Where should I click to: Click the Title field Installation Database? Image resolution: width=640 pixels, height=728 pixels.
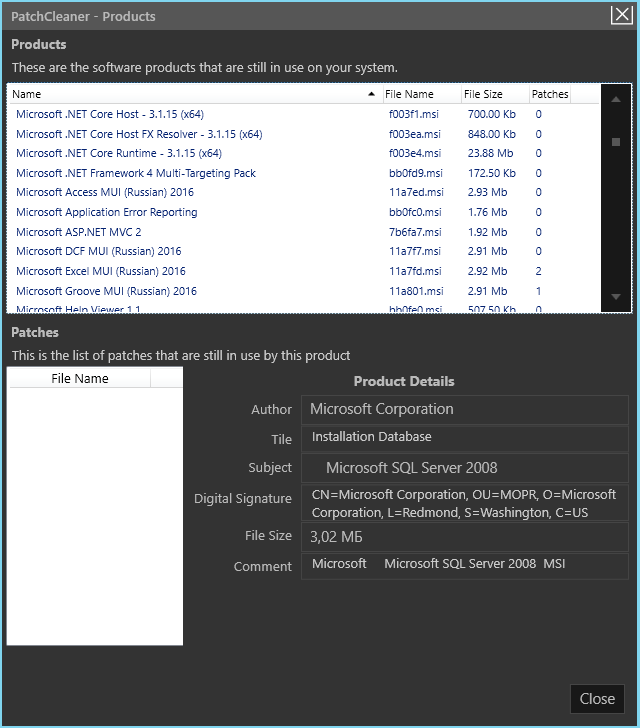(464, 439)
